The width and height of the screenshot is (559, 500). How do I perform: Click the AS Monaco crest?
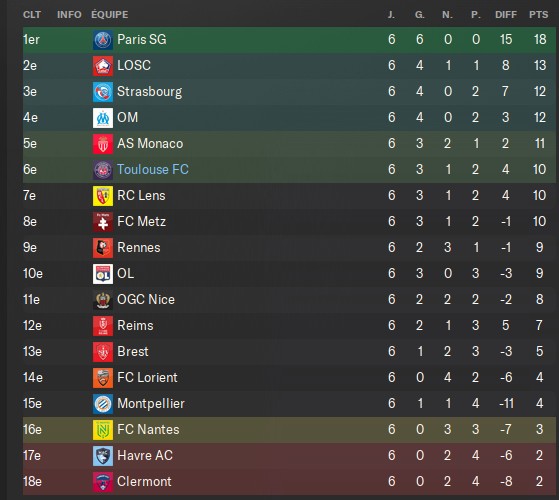click(103, 144)
